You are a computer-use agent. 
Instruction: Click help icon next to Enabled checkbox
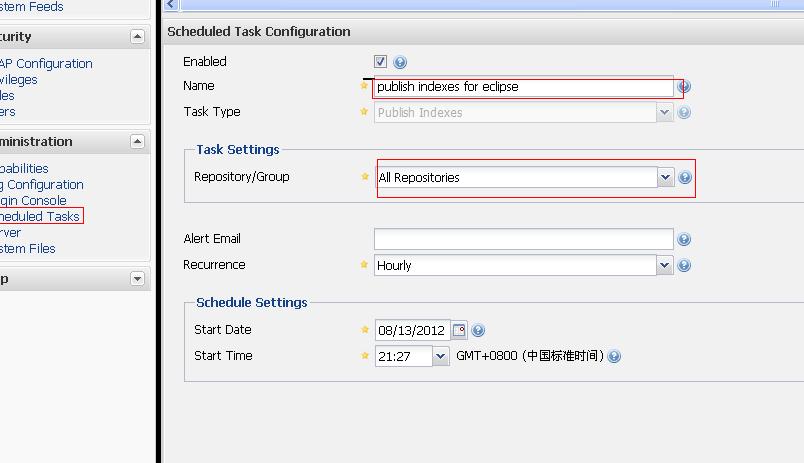point(400,62)
